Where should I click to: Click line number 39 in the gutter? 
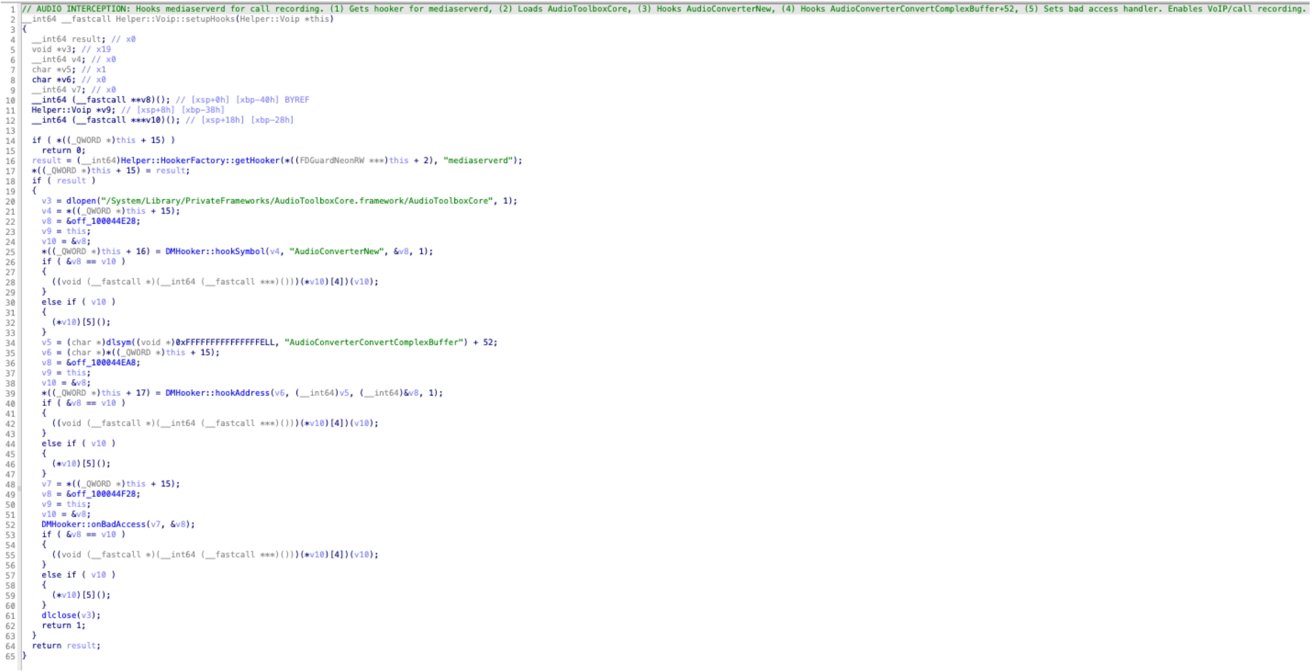coord(11,391)
